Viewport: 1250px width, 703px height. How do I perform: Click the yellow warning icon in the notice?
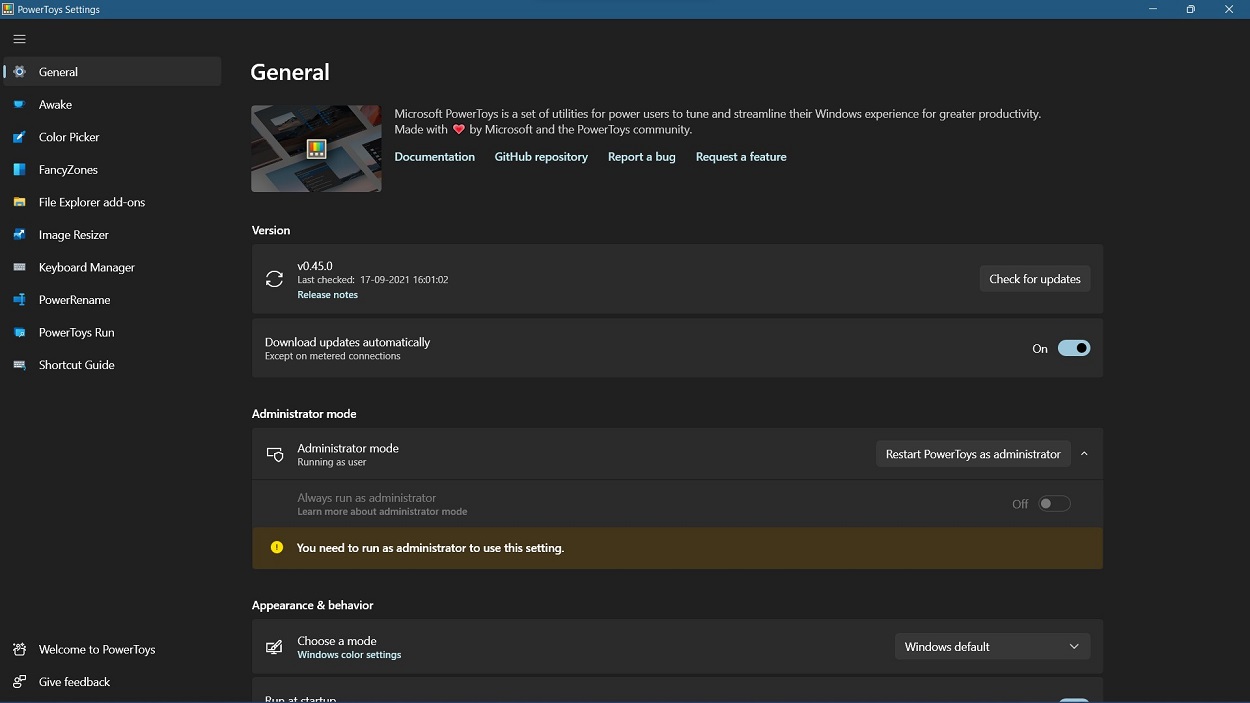tap(277, 547)
